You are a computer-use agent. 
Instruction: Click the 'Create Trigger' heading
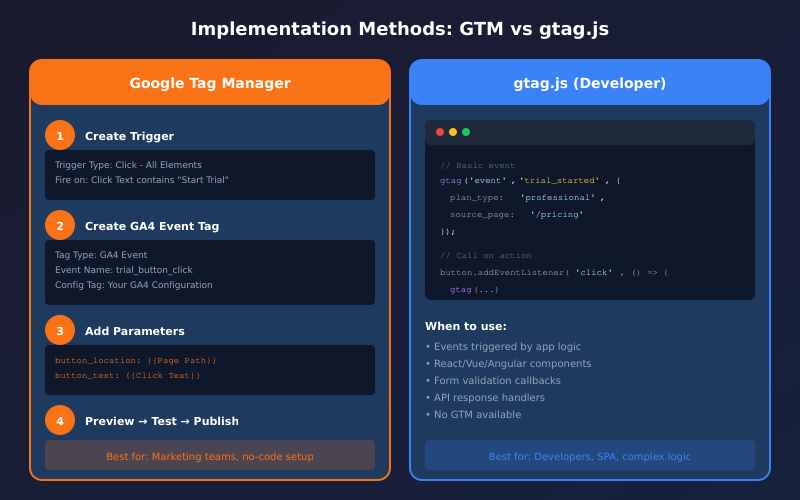tap(130, 136)
